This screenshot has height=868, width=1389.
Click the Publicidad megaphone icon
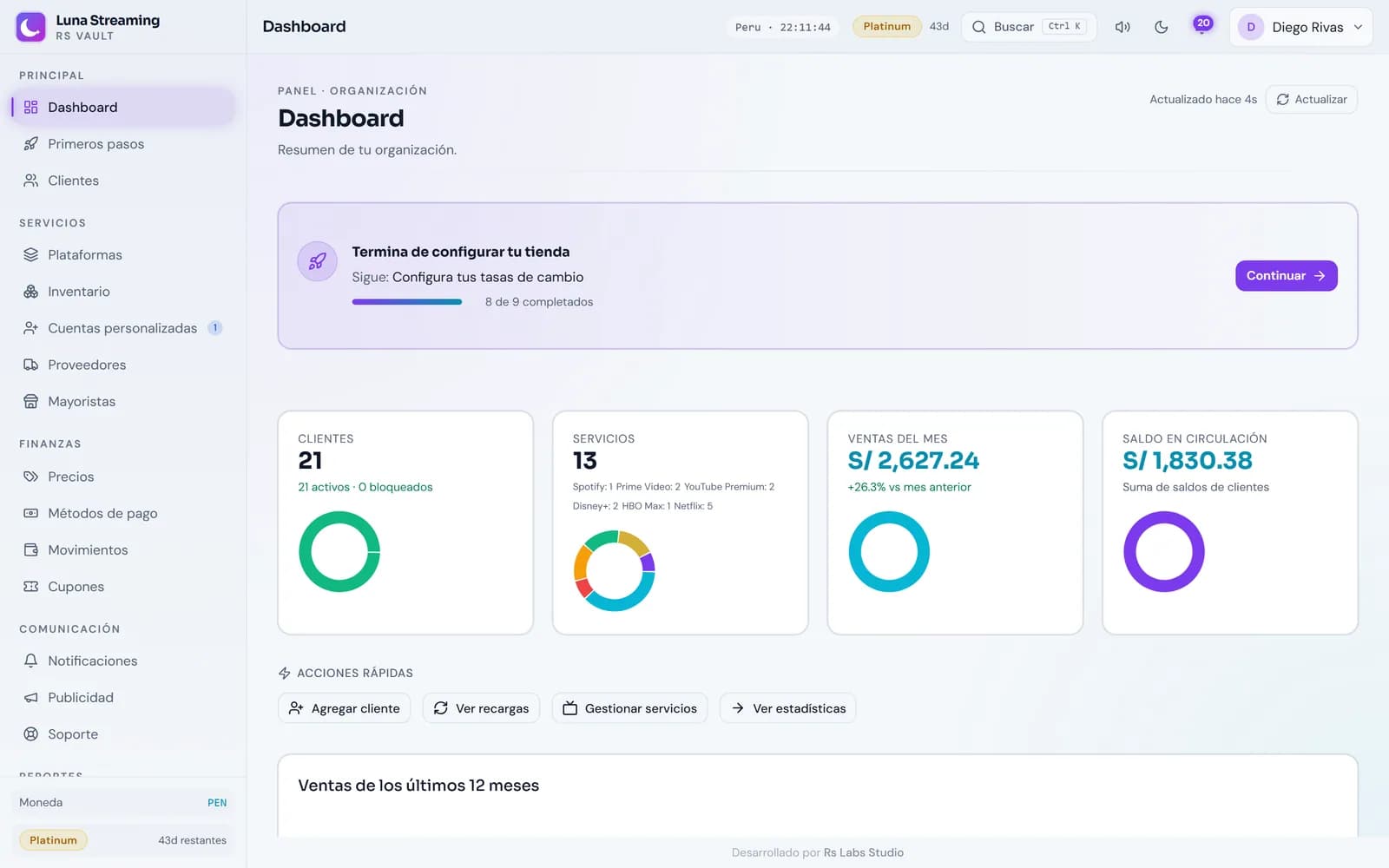(x=31, y=698)
